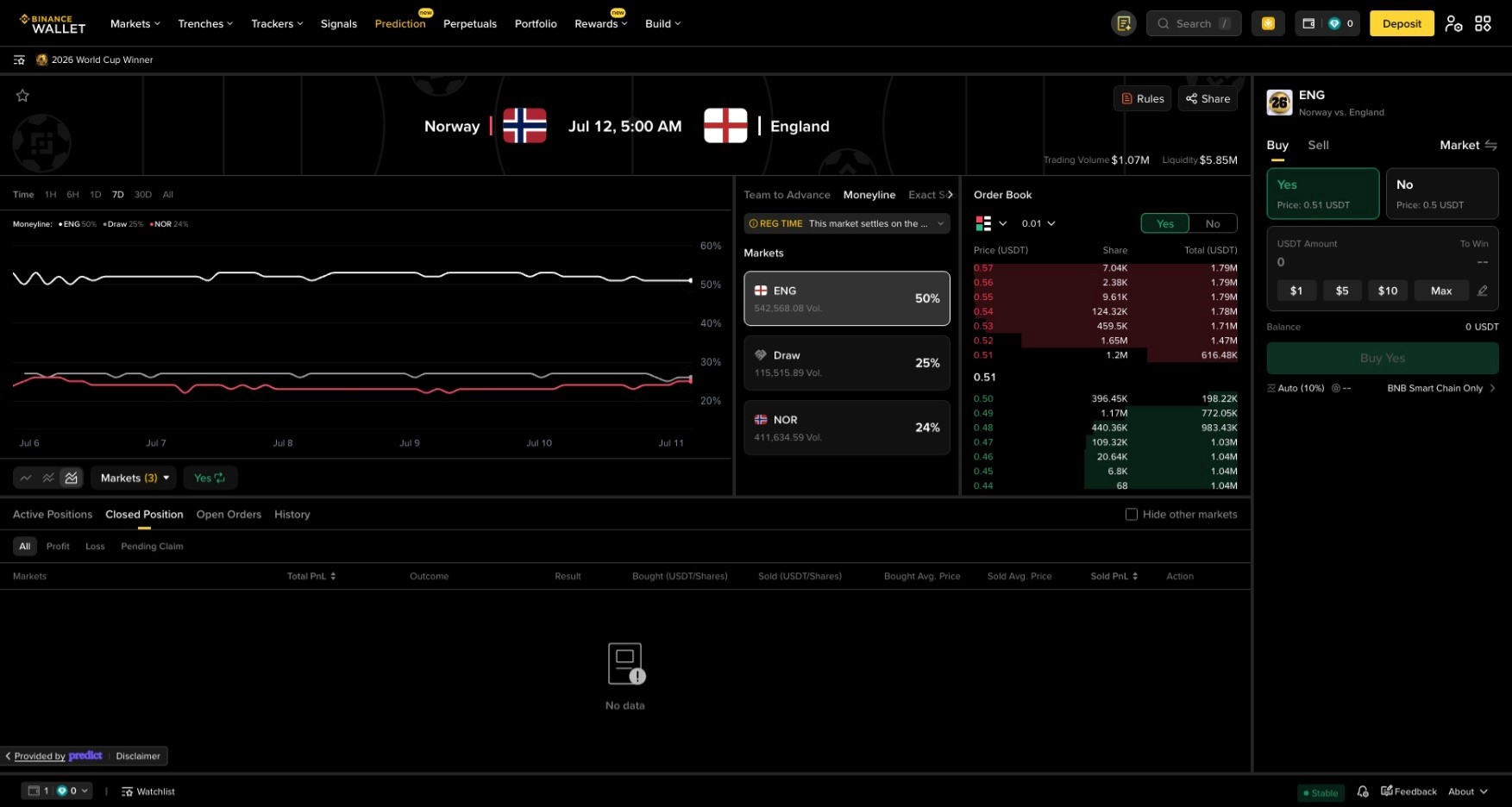
Task: Click the yellow BNB chain cube icon
Action: pos(1268,23)
